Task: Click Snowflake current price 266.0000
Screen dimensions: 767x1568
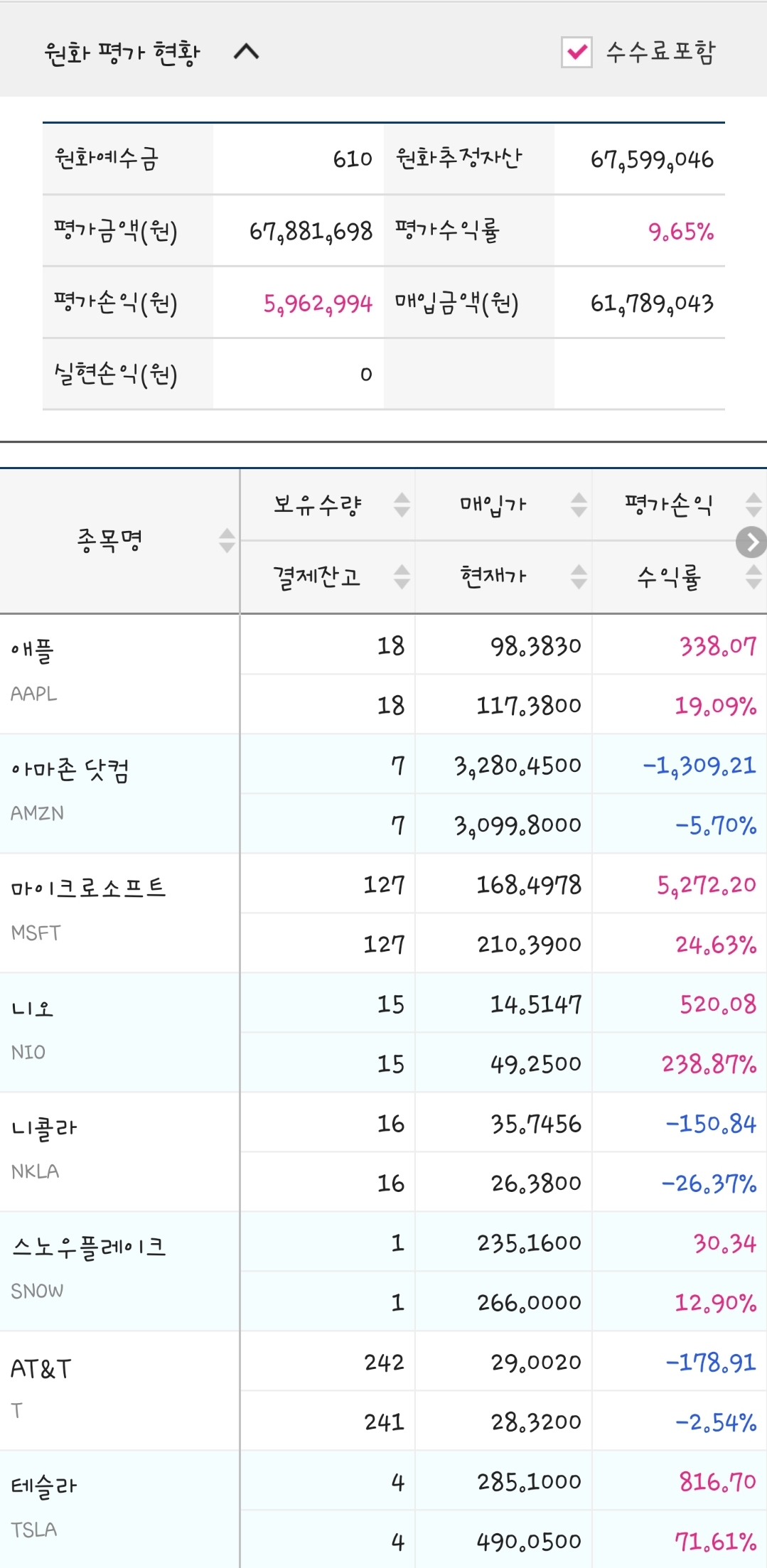Action: [529, 1302]
